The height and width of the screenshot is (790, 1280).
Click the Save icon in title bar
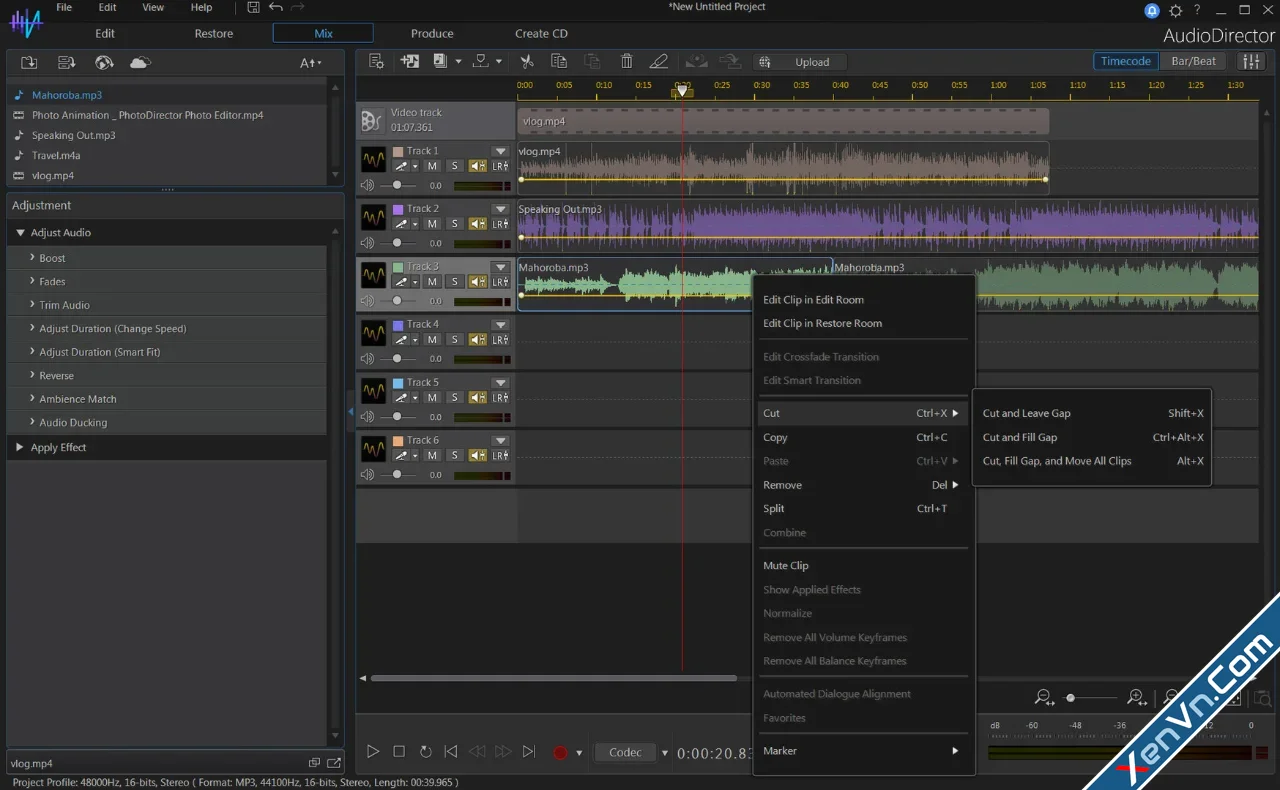253,7
